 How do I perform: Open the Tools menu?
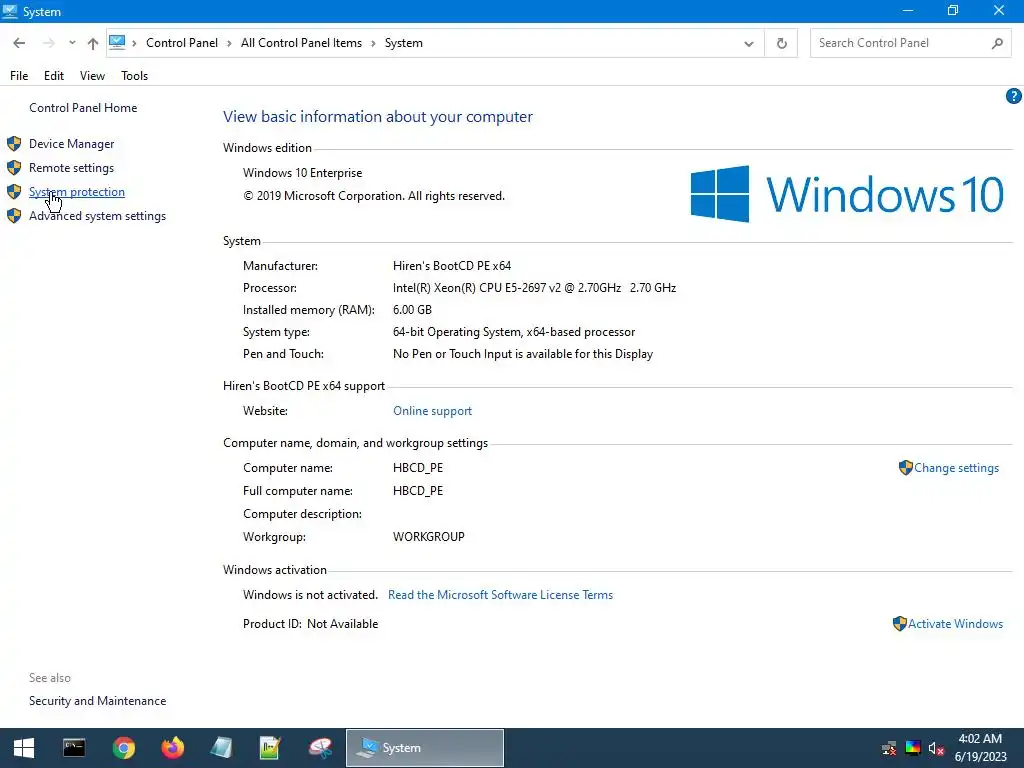click(x=135, y=76)
